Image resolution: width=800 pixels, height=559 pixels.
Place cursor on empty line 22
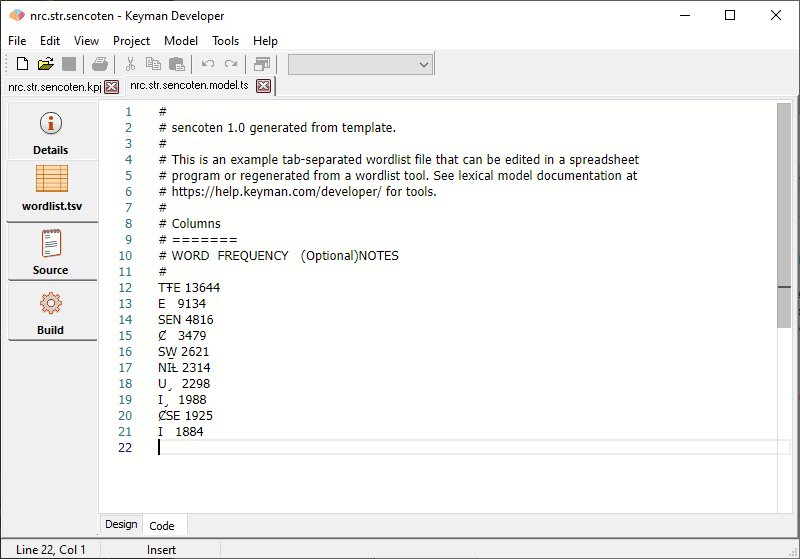[x=473, y=447]
